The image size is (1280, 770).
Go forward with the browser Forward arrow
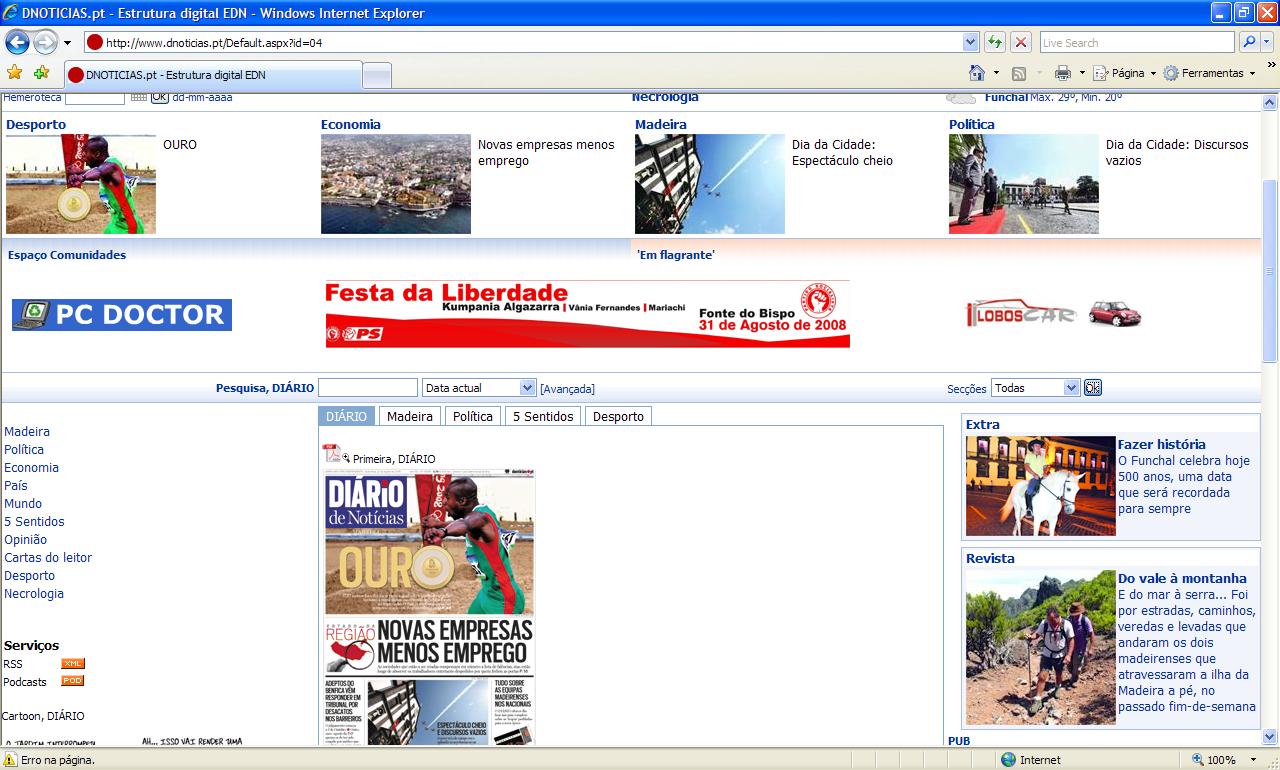pyautogui.click(x=46, y=42)
